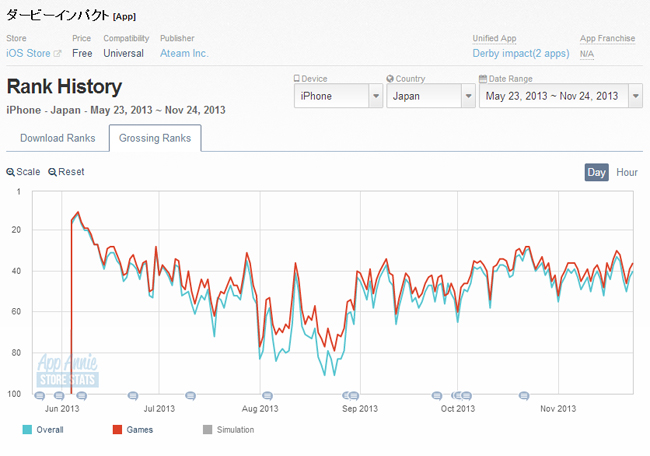Click the Free price value
This screenshot has width=650, height=456.
(x=82, y=53)
